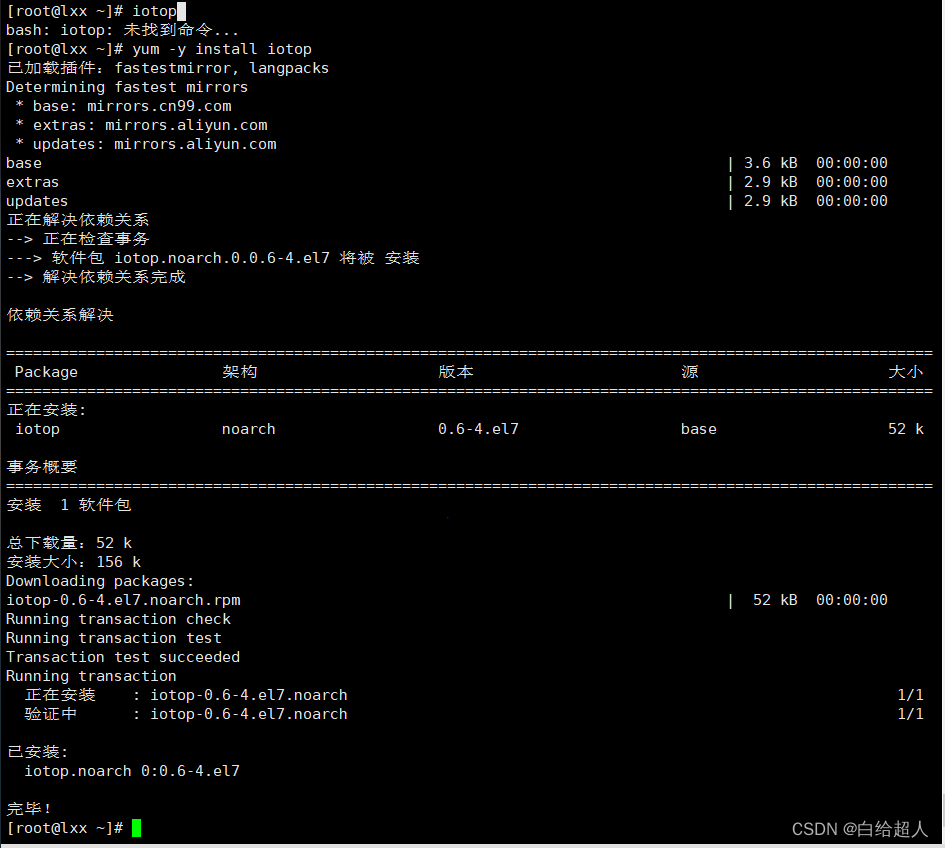The height and width of the screenshot is (848, 945).
Task: Select the 0.6-4.el7 version text
Action: click(x=477, y=428)
